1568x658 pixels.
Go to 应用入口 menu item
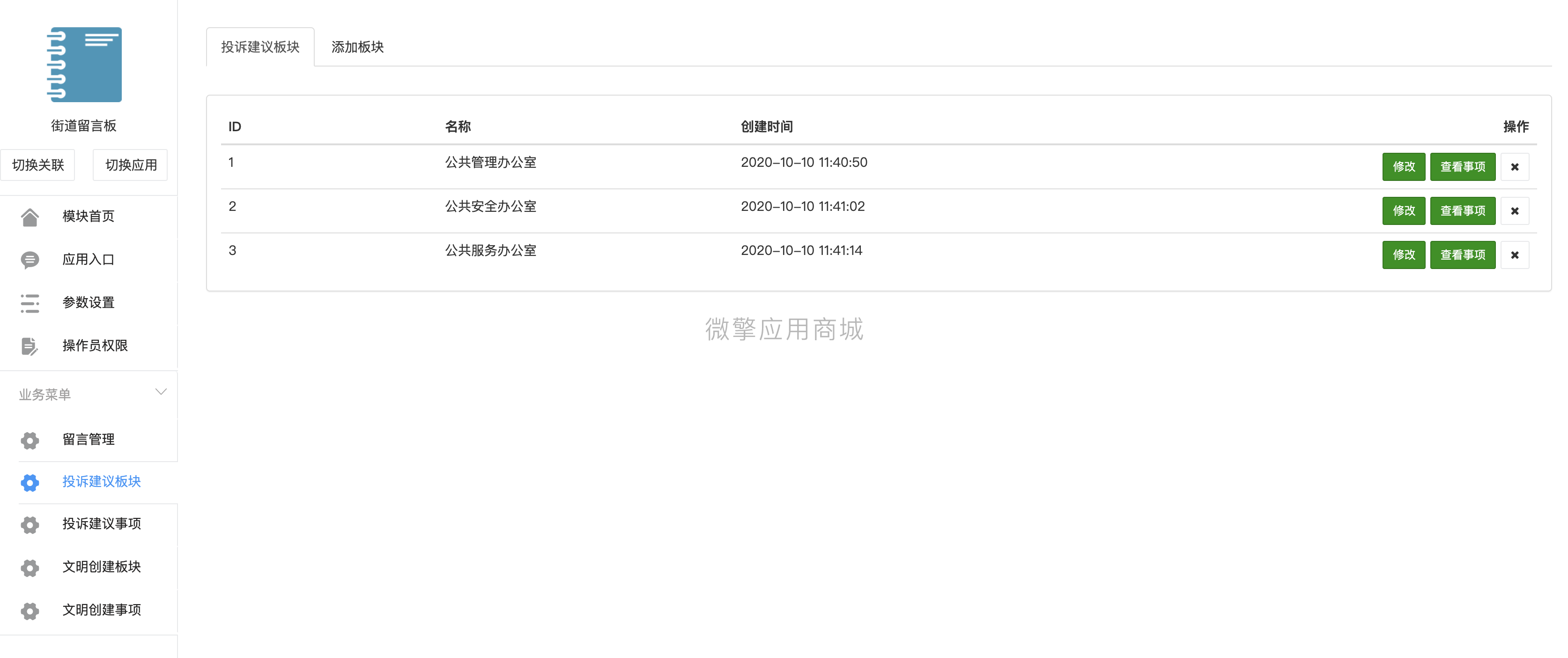89,260
